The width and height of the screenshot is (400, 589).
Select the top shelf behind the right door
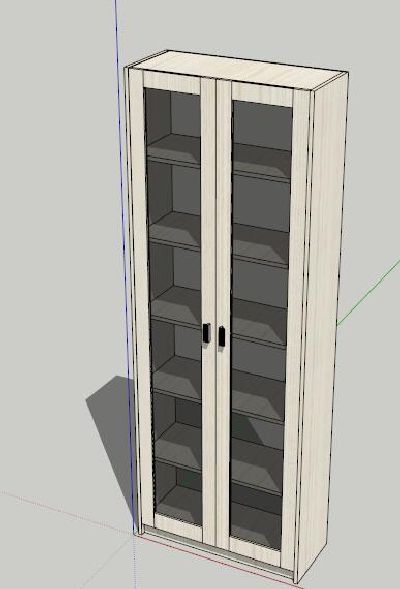(x=262, y=162)
